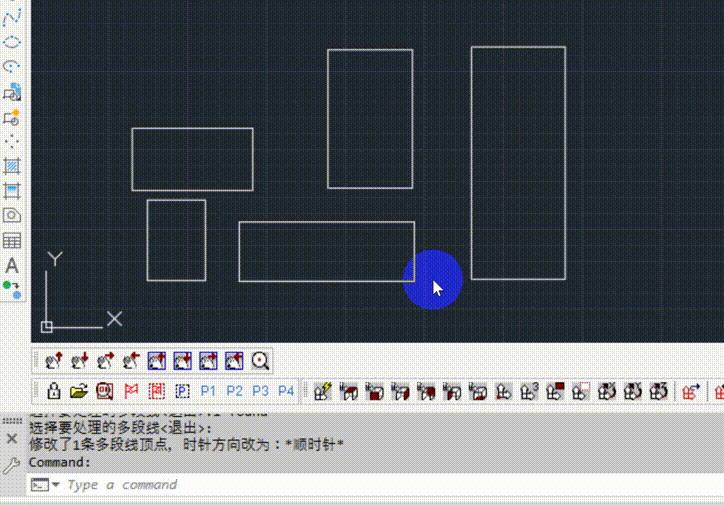Image resolution: width=724 pixels, height=506 pixels.
Task: Click the red framed magnifier icon
Action: point(105,391)
